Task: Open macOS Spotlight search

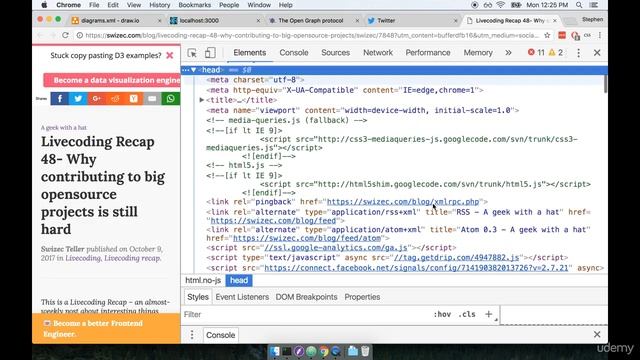Action: (579, 5)
